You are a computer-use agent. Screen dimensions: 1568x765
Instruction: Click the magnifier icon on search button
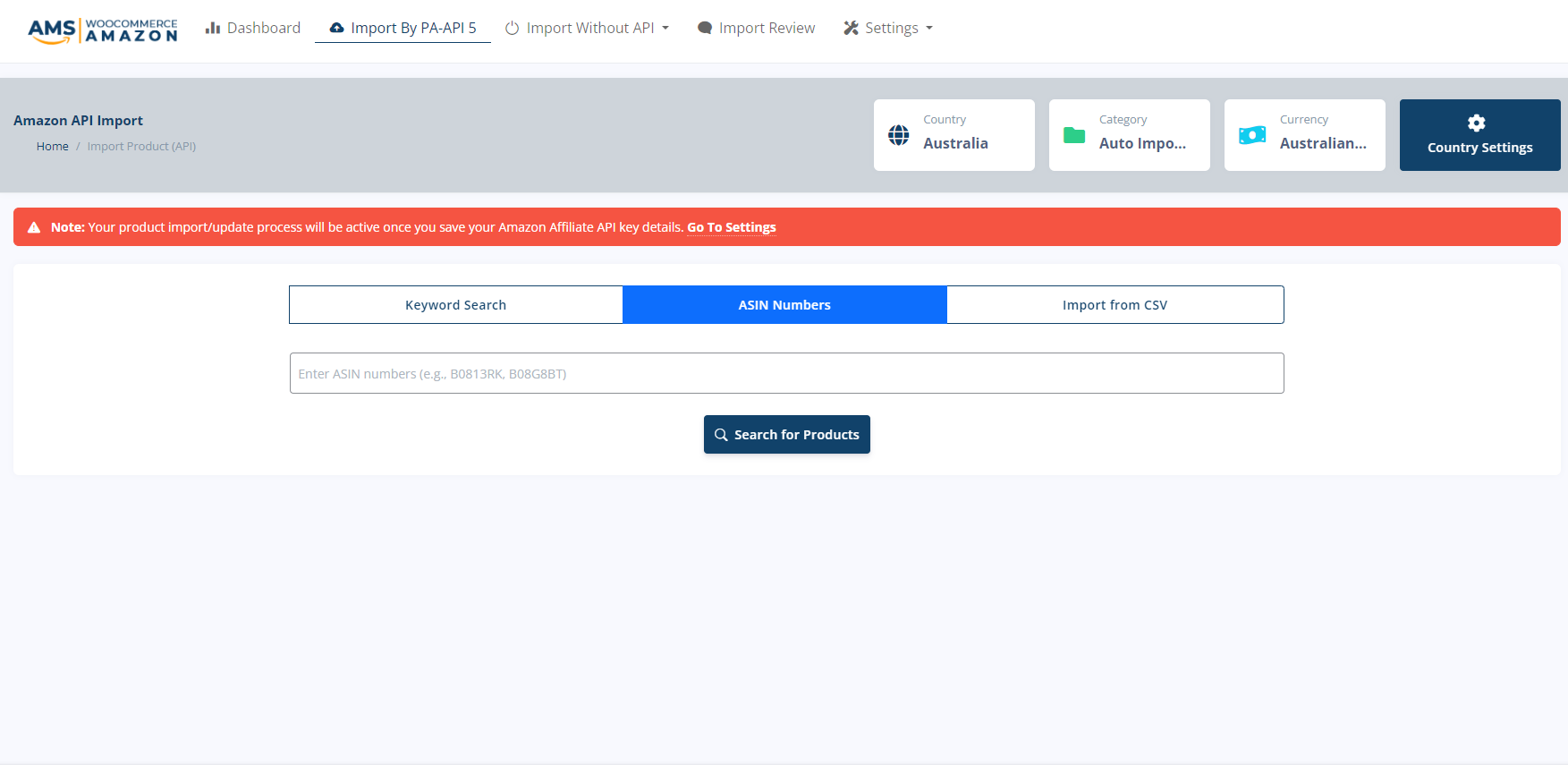721,435
